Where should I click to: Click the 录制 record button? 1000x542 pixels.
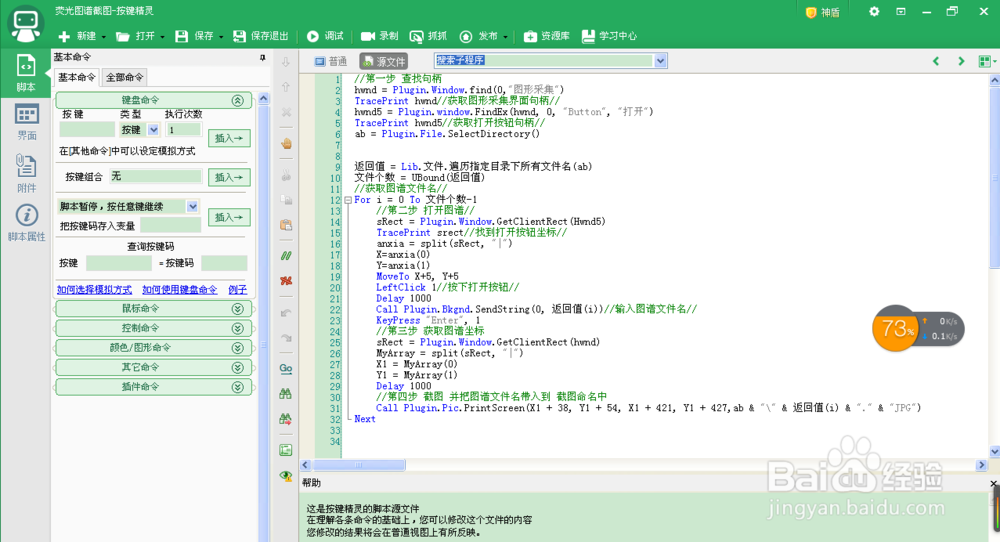tap(379, 36)
